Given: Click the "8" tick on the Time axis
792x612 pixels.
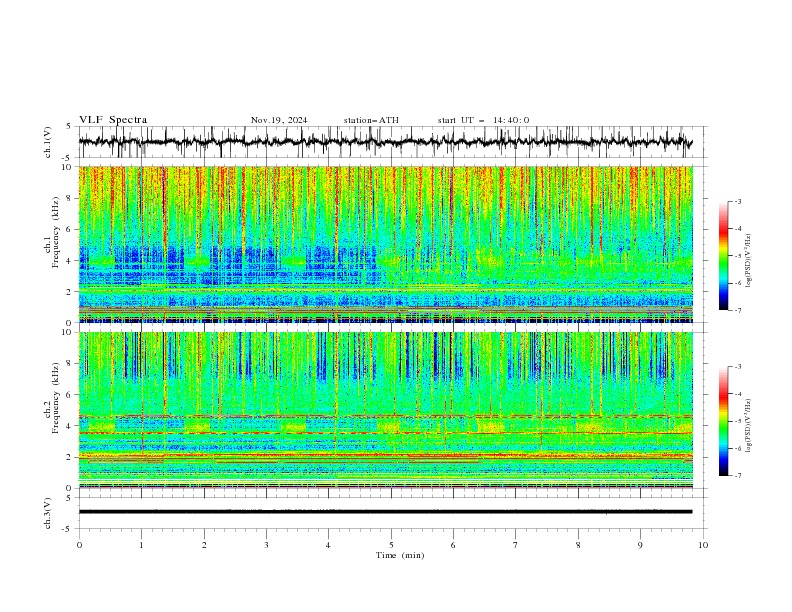Looking at the screenshot, I should [578, 545].
